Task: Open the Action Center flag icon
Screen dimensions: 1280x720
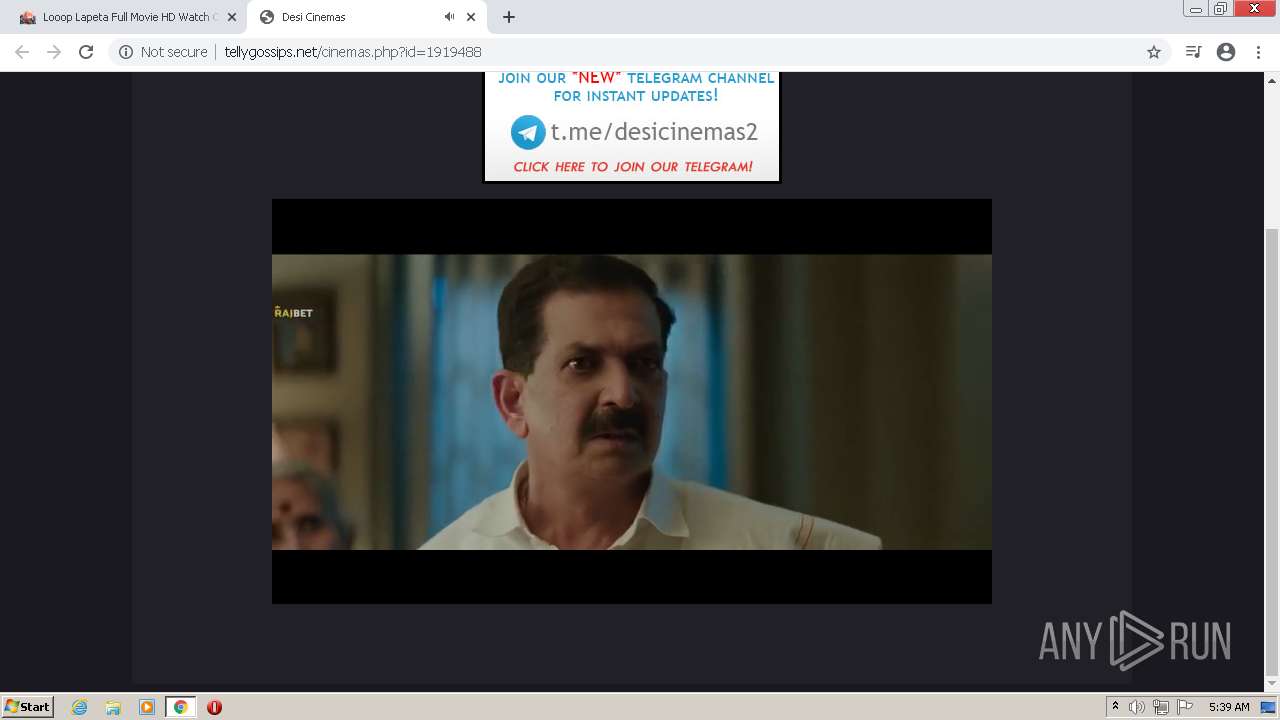Action: pyautogui.click(x=1185, y=707)
